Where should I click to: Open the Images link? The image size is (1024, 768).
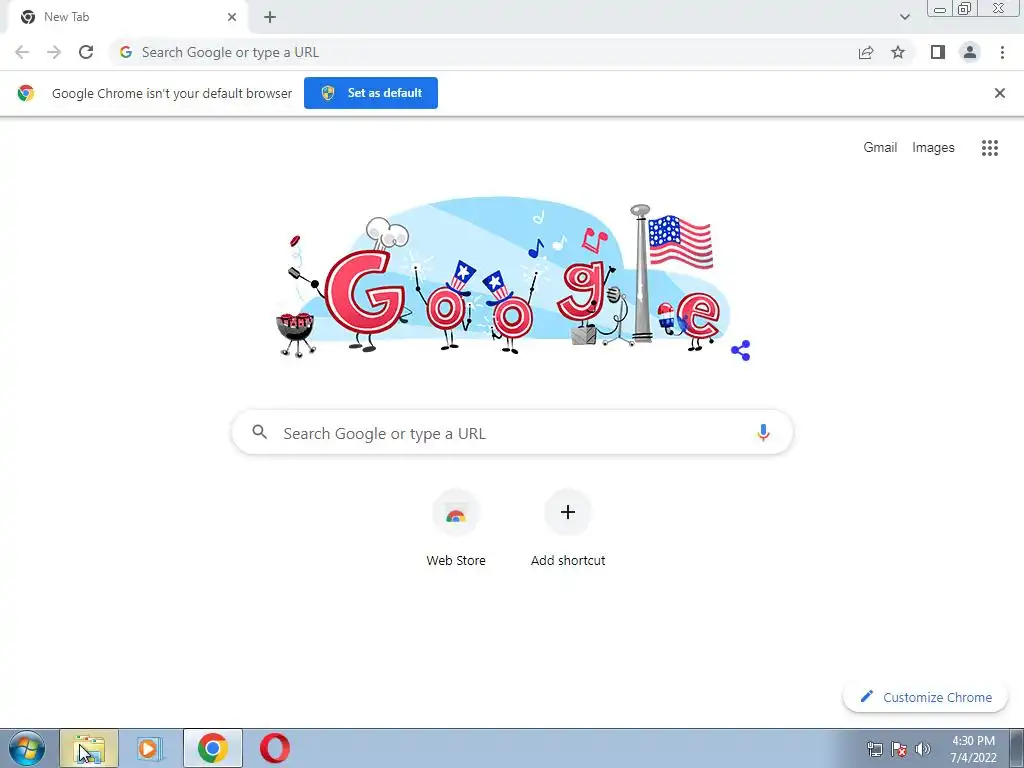coord(933,148)
